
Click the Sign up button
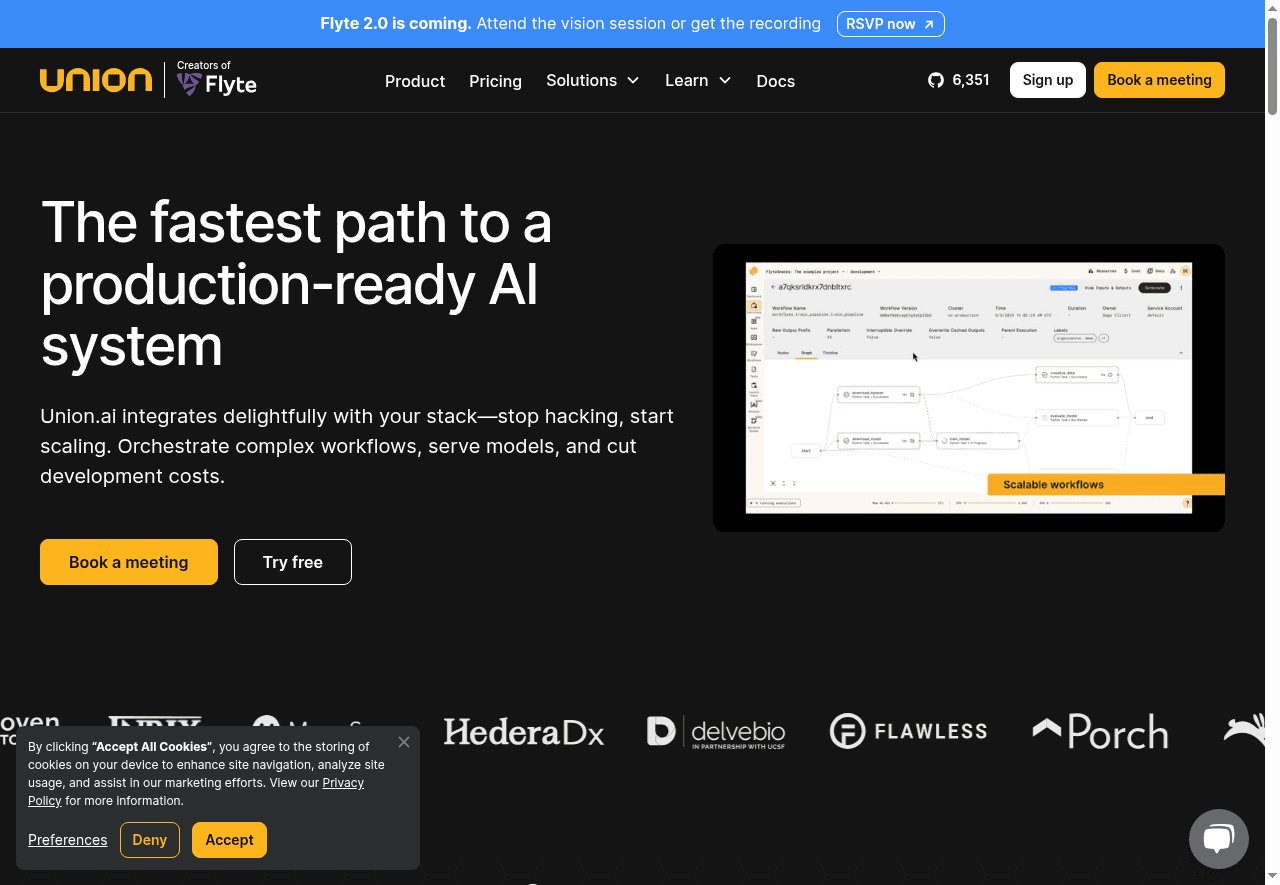point(1047,80)
